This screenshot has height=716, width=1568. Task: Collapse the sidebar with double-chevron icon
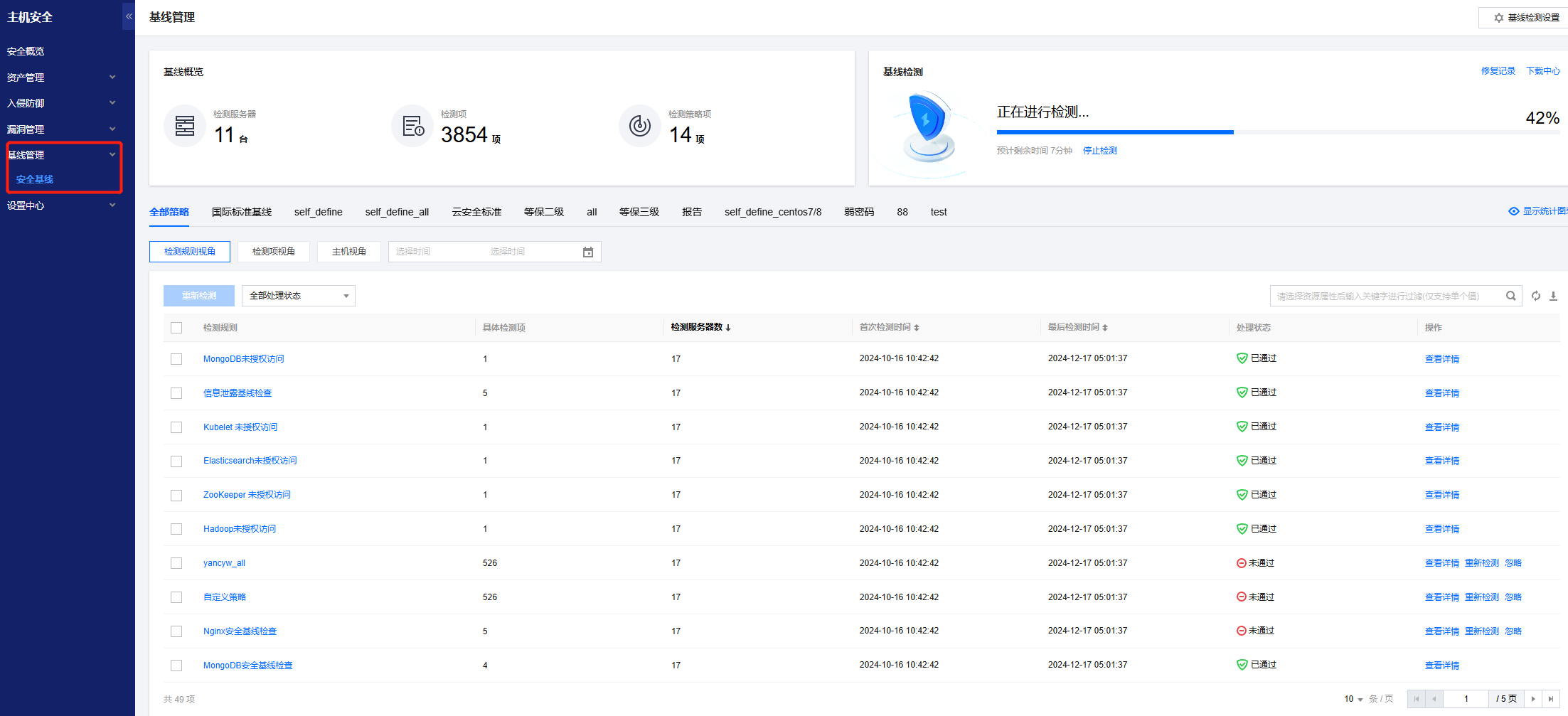(x=129, y=16)
